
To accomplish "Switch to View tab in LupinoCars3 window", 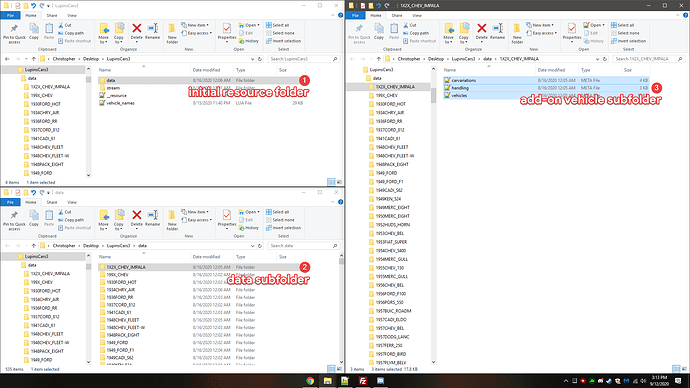I will click(72, 15).
